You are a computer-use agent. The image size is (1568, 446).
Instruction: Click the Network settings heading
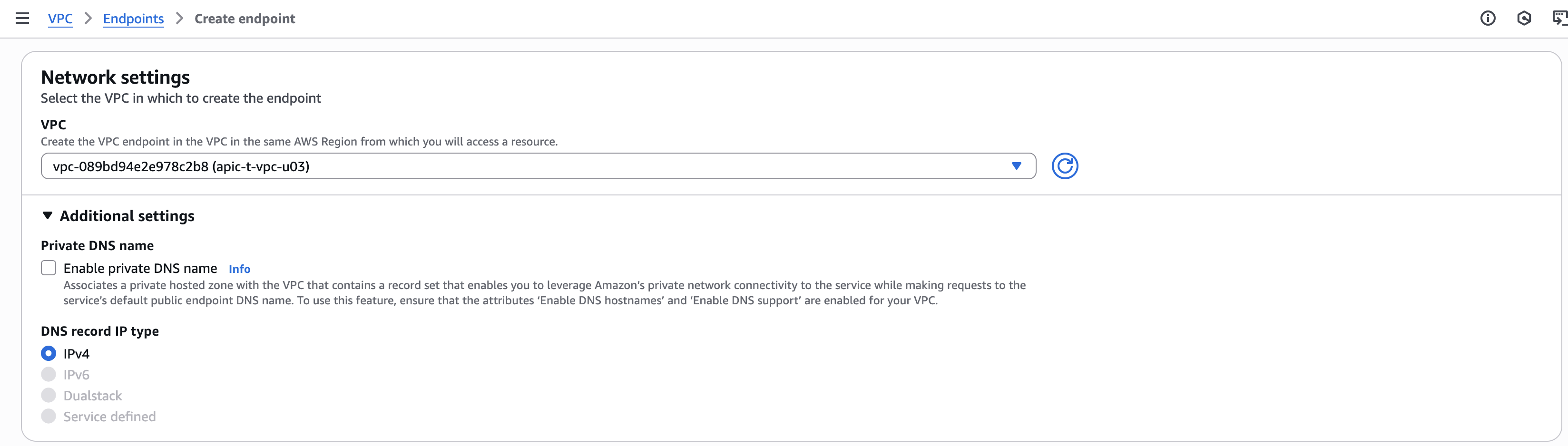click(x=115, y=78)
